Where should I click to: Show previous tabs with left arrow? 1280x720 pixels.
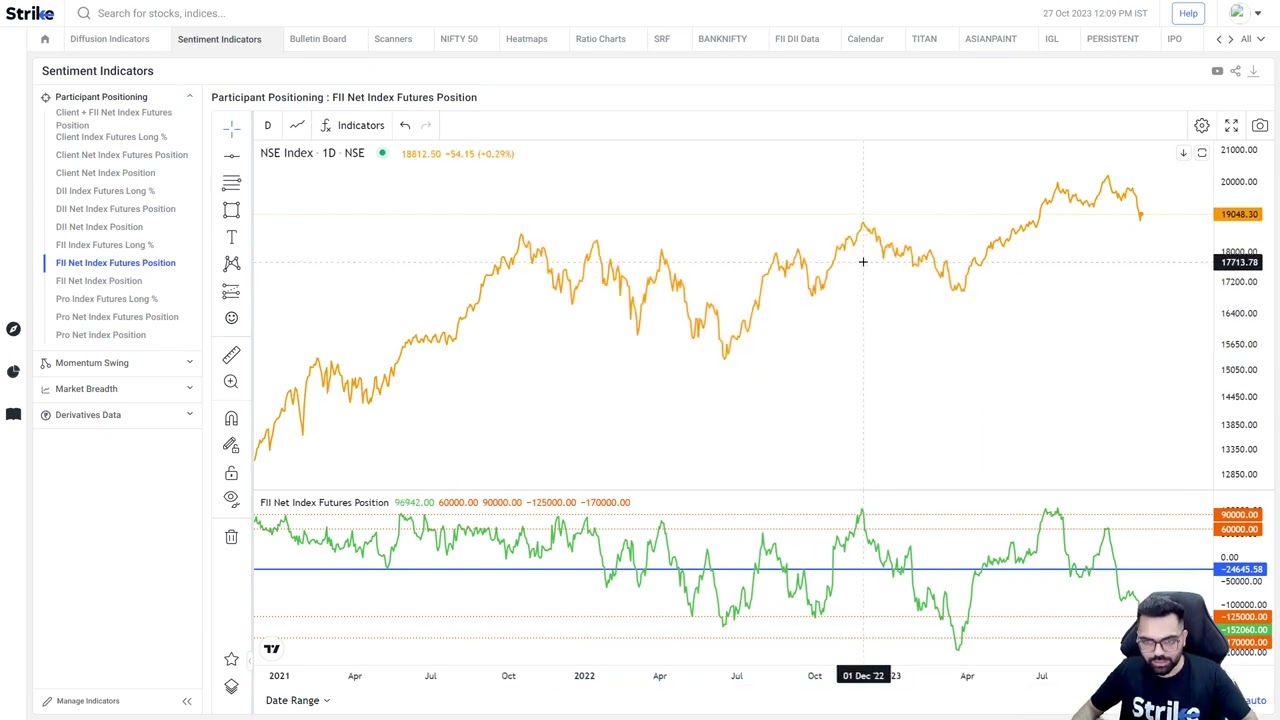tap(1218, 39)
